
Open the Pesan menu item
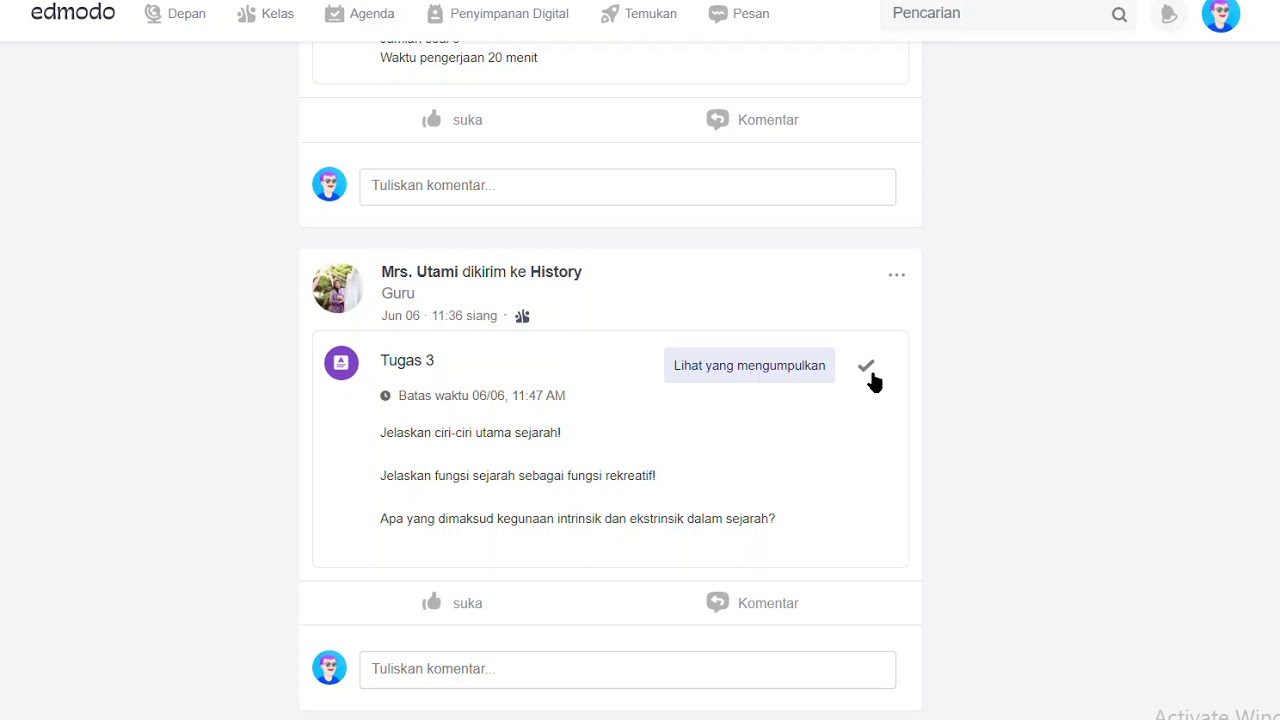pyautogui.click(x=739, y=14)
